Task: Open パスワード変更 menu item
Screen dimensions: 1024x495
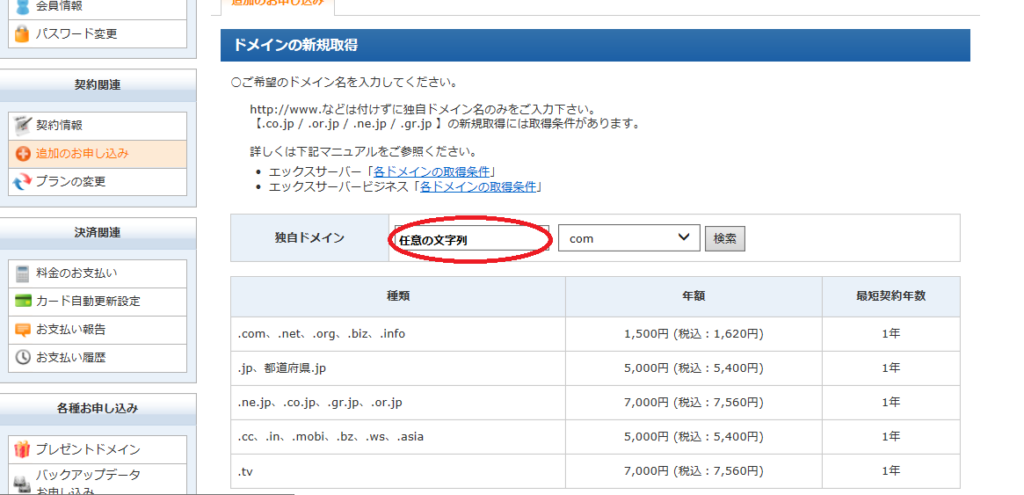Action: pos(77,34)
